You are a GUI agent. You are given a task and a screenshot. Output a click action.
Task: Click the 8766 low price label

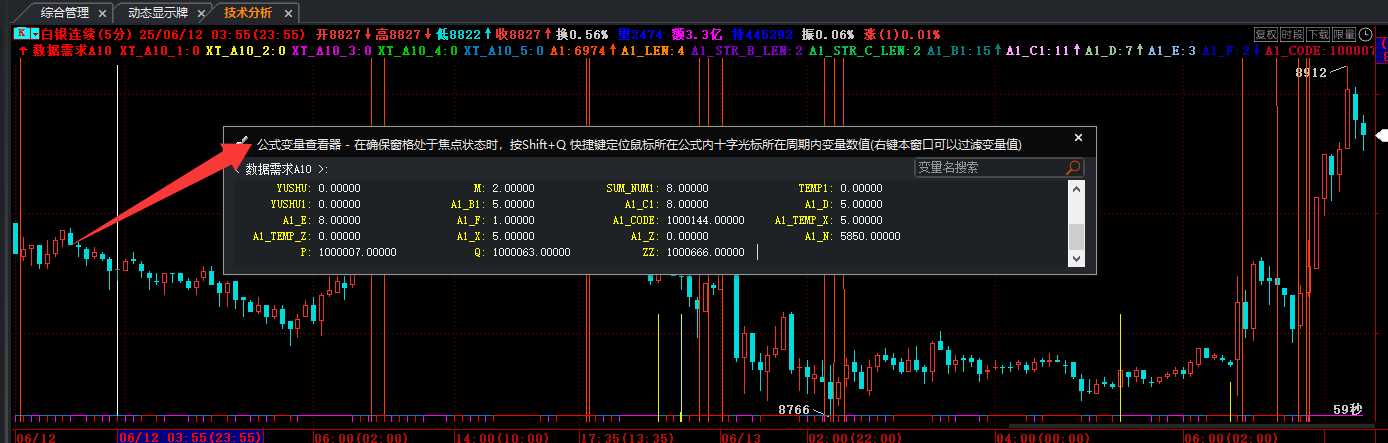click(794, 409)
